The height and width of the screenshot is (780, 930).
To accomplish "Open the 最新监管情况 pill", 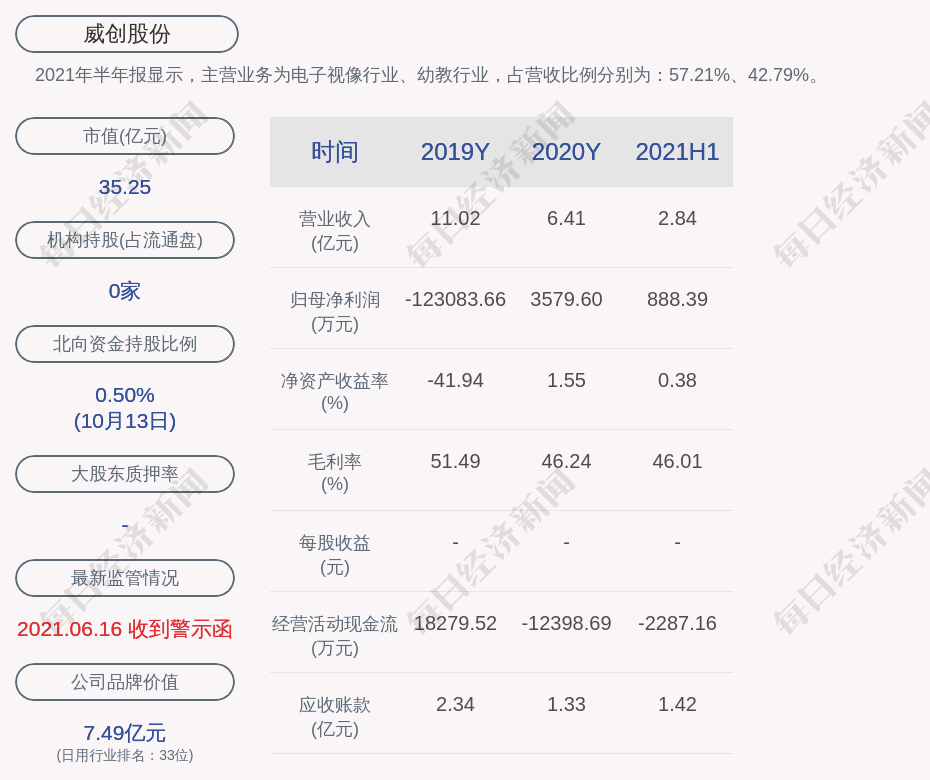I will pyautogui.click(x=125, y=578).
